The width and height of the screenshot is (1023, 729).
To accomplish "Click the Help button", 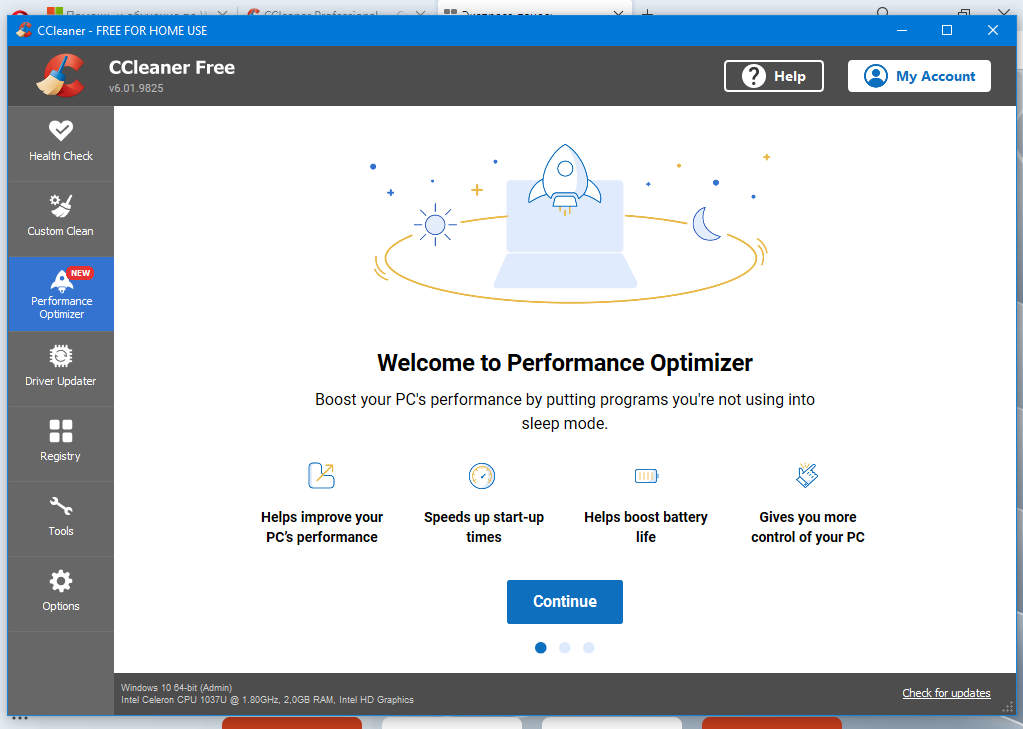I will pos(774,76).
